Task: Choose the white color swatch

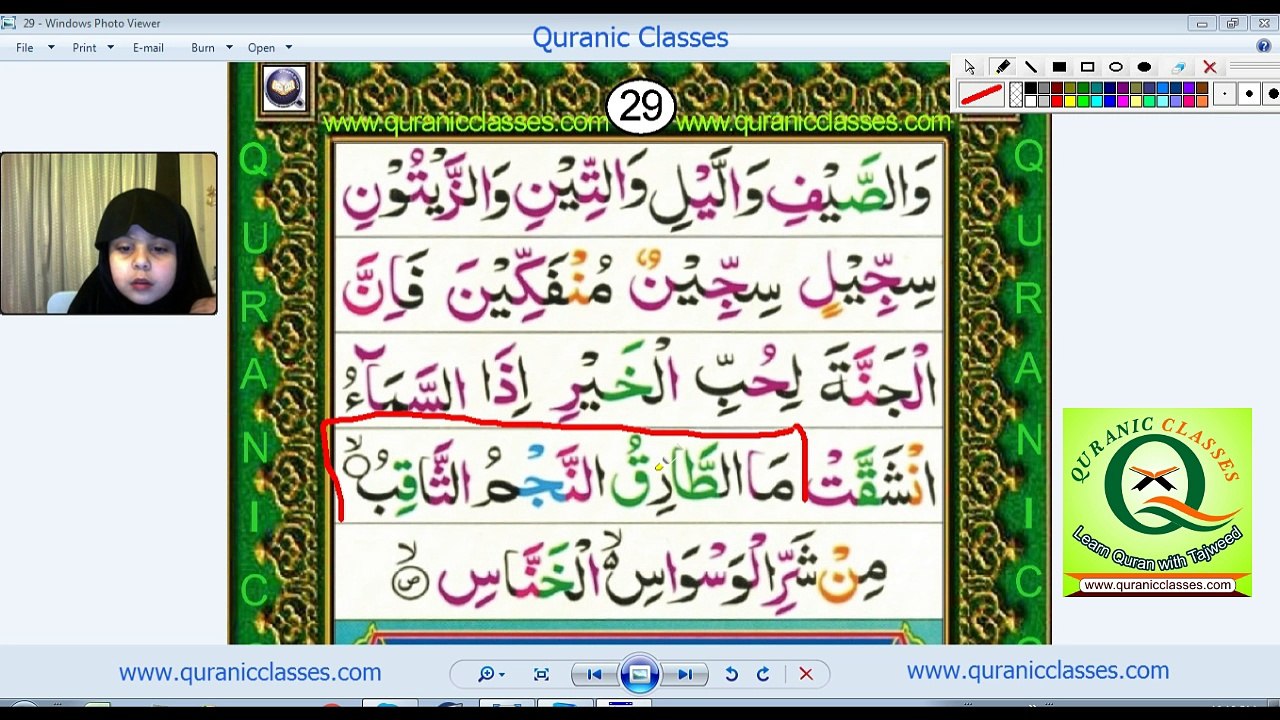Action: 1030,101
